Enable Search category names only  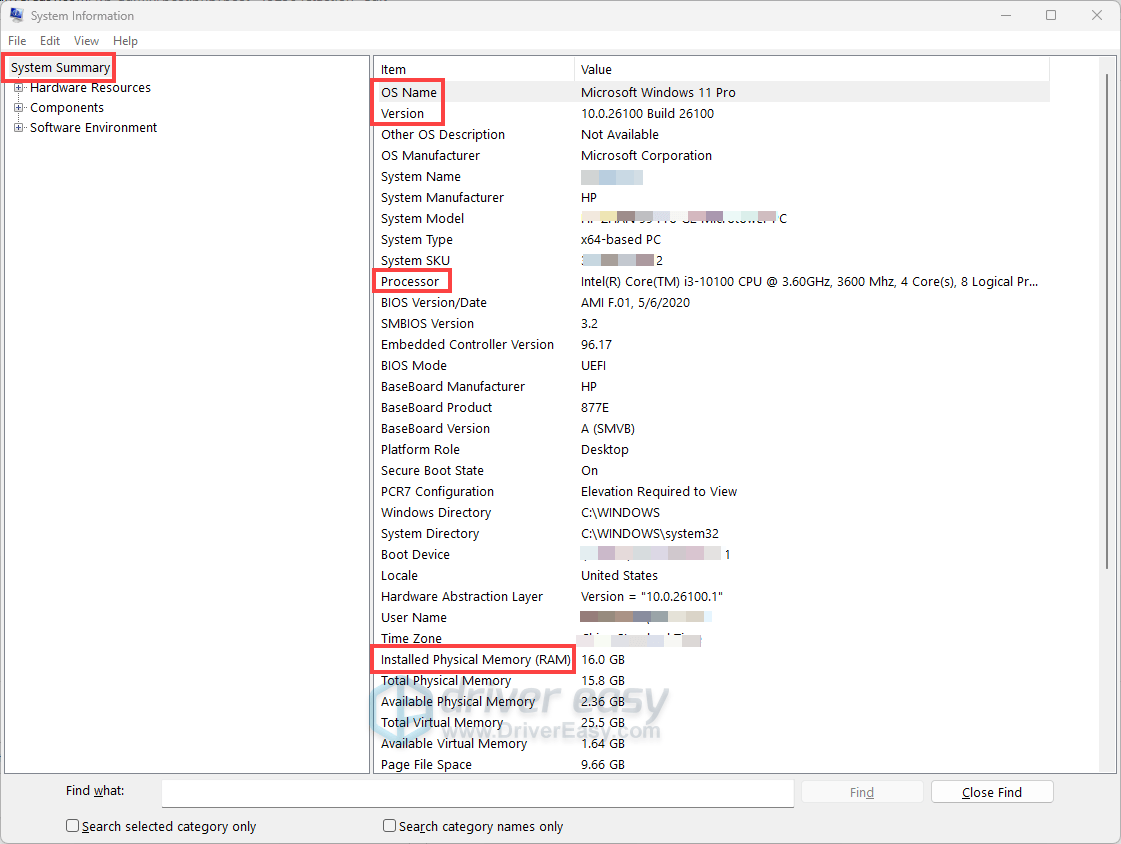[x=389, y=825]
